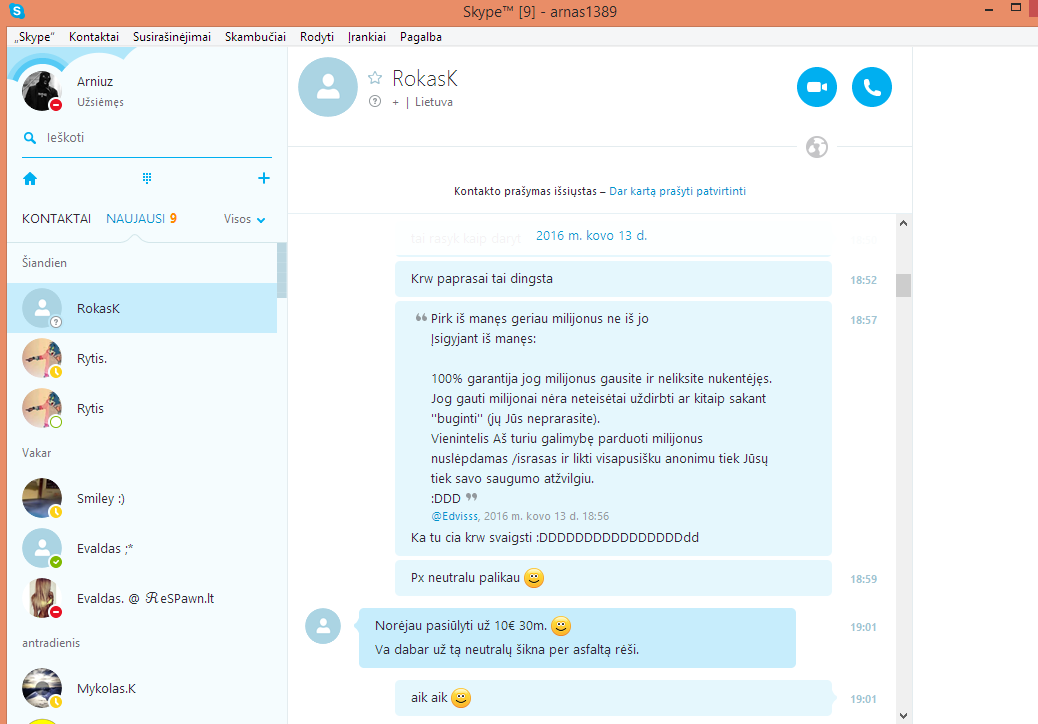Click the Arniuz display name

(x=95, y=81)
